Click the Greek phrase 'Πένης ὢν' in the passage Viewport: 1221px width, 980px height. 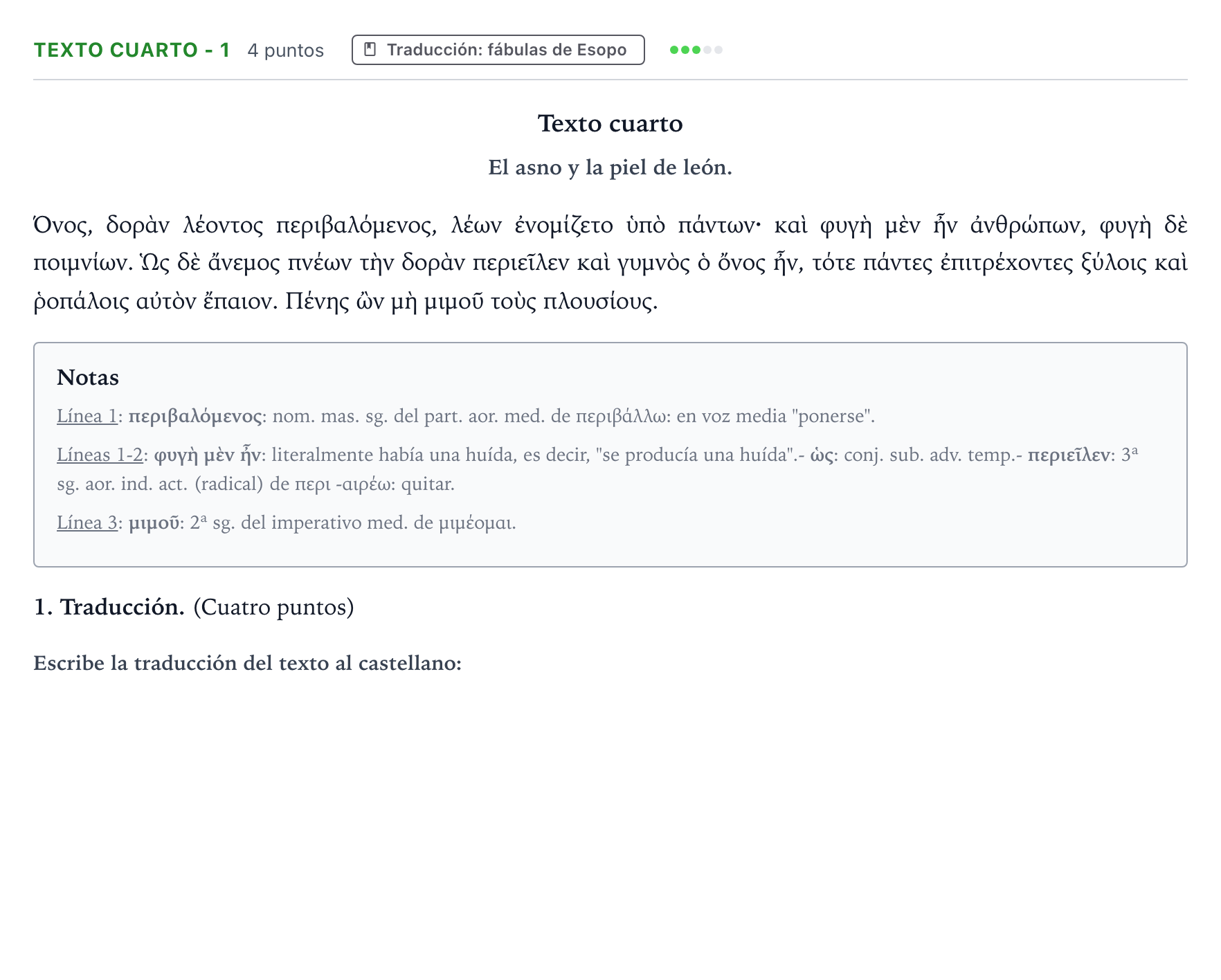(334, 302)
